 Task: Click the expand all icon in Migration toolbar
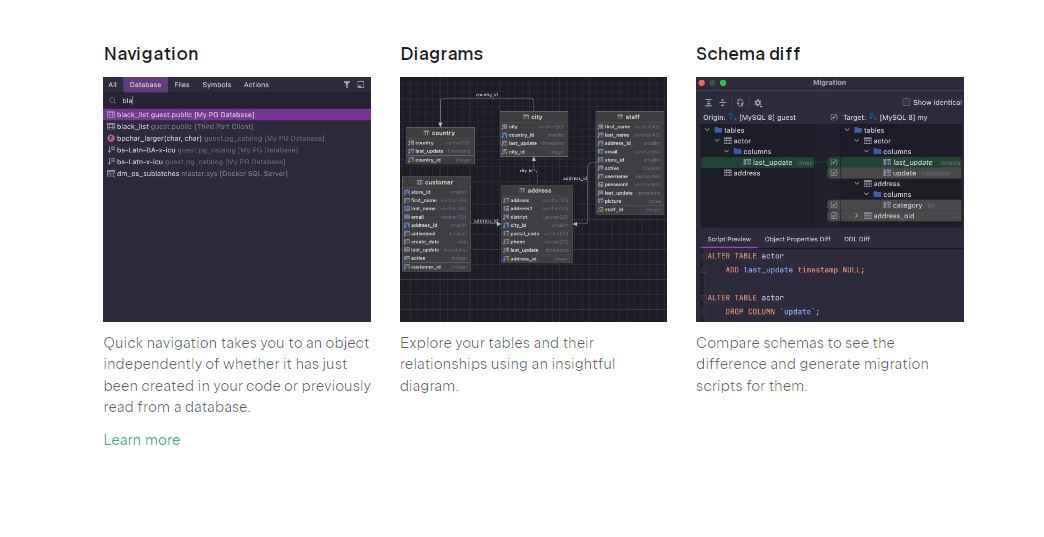click(x=709, y=102)
